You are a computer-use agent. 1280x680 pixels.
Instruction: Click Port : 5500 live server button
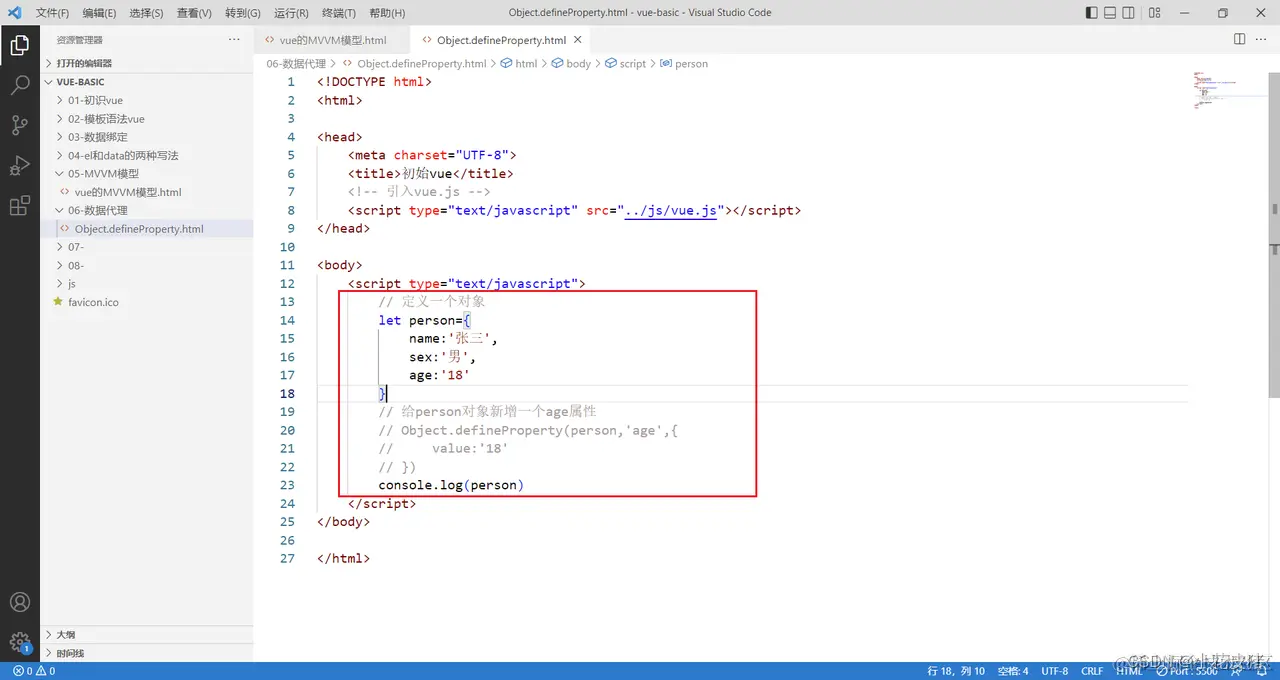click(1186, 671)
